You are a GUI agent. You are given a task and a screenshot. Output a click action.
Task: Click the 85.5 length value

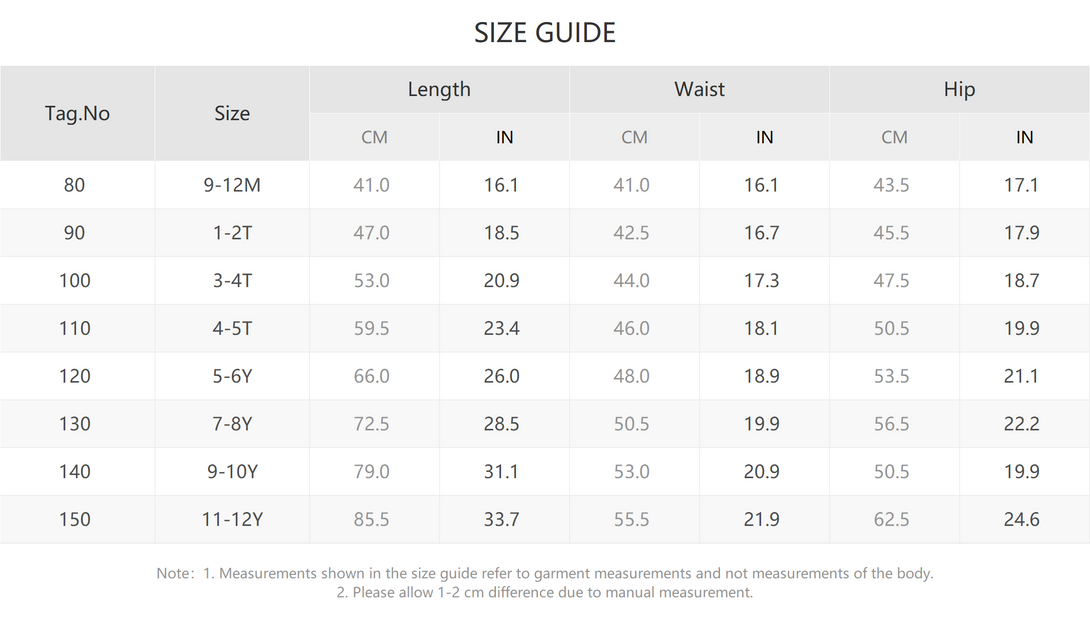point(372,519)
